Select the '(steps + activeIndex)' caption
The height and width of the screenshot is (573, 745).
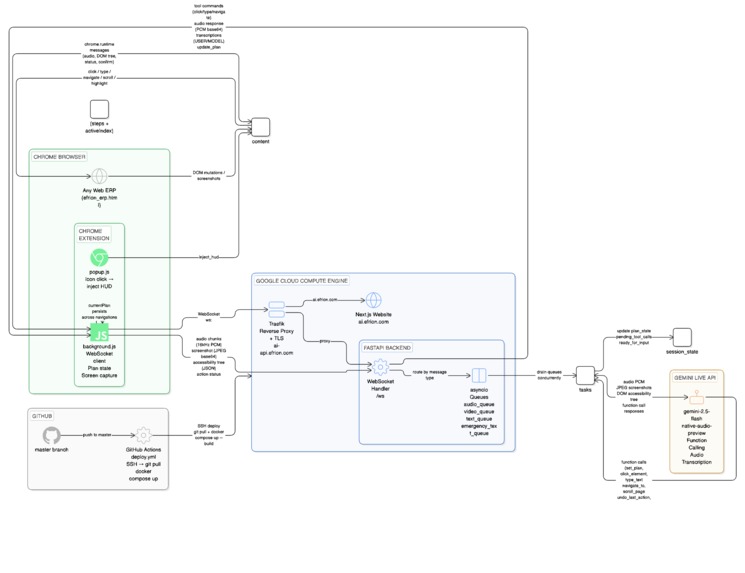pos(99,127)
